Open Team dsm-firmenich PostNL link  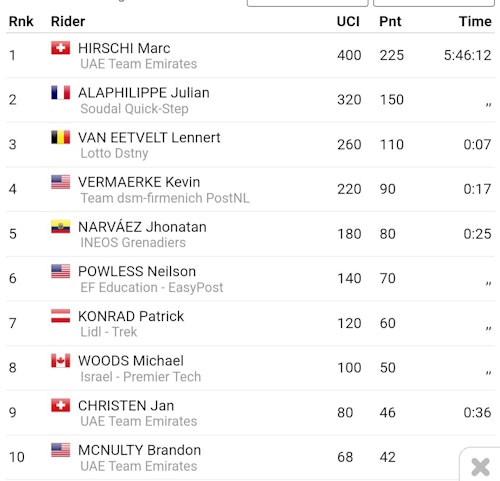(x=165, y=198)
